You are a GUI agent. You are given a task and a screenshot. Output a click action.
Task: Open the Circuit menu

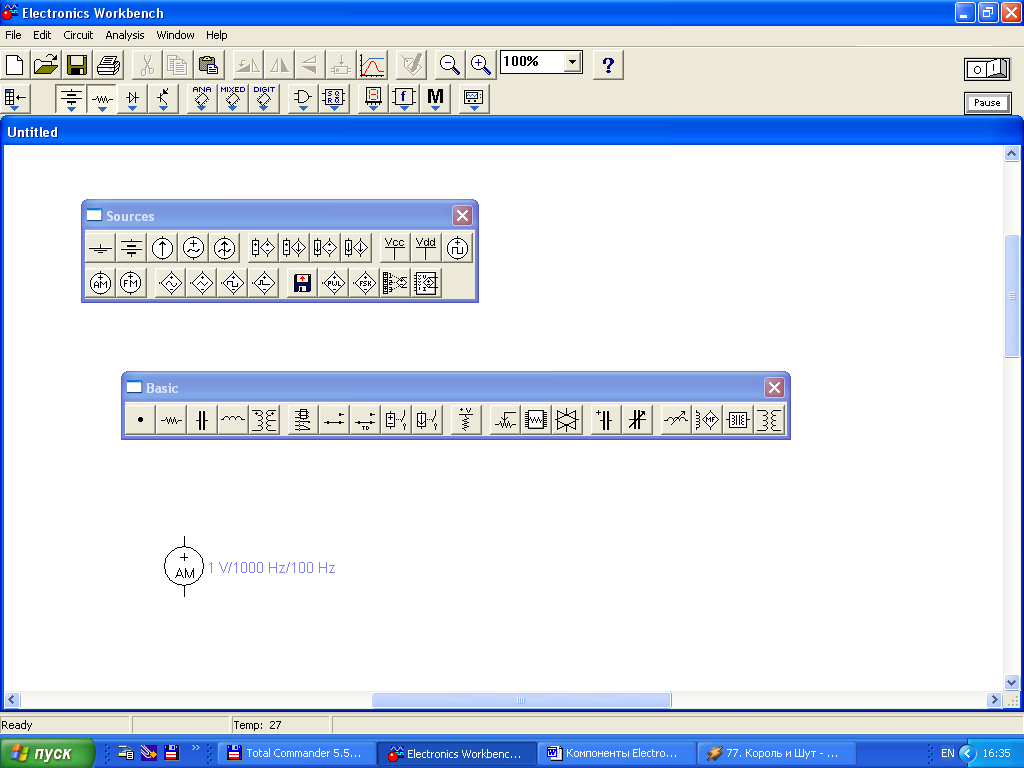click(x=78, y=35)
